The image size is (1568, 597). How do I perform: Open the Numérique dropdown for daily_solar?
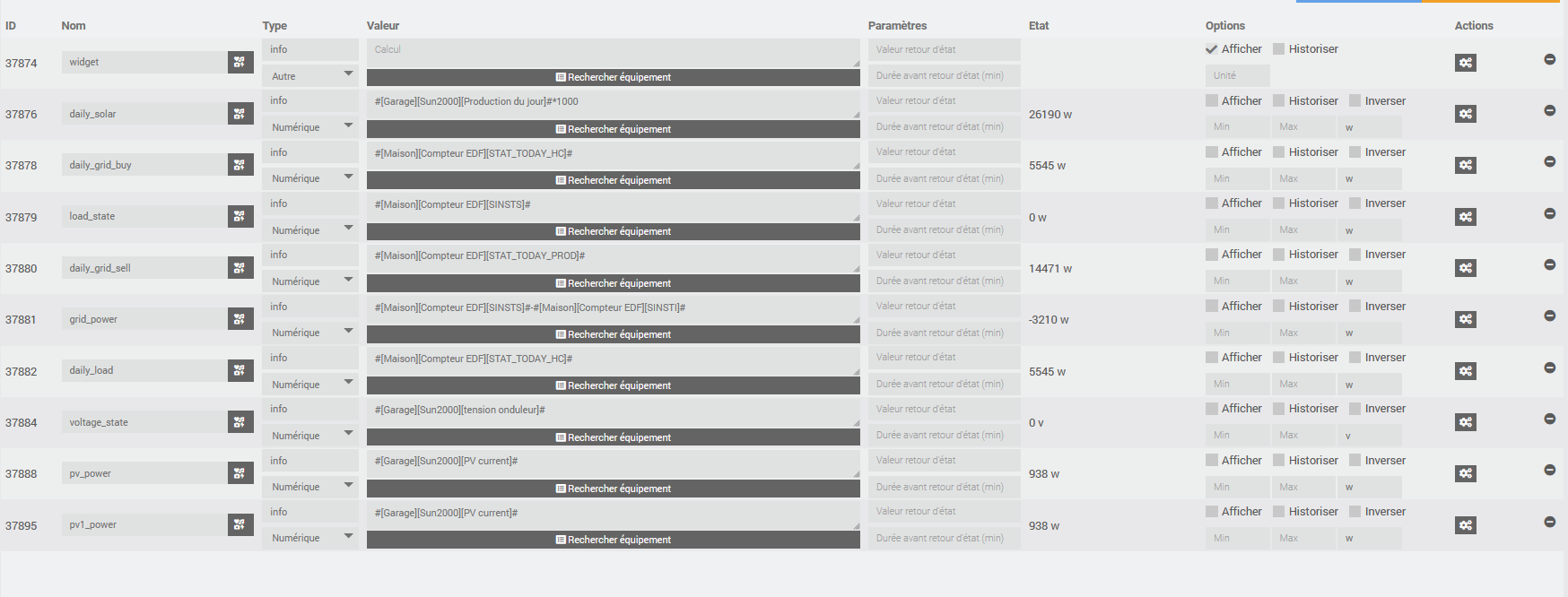click(309, 126)
